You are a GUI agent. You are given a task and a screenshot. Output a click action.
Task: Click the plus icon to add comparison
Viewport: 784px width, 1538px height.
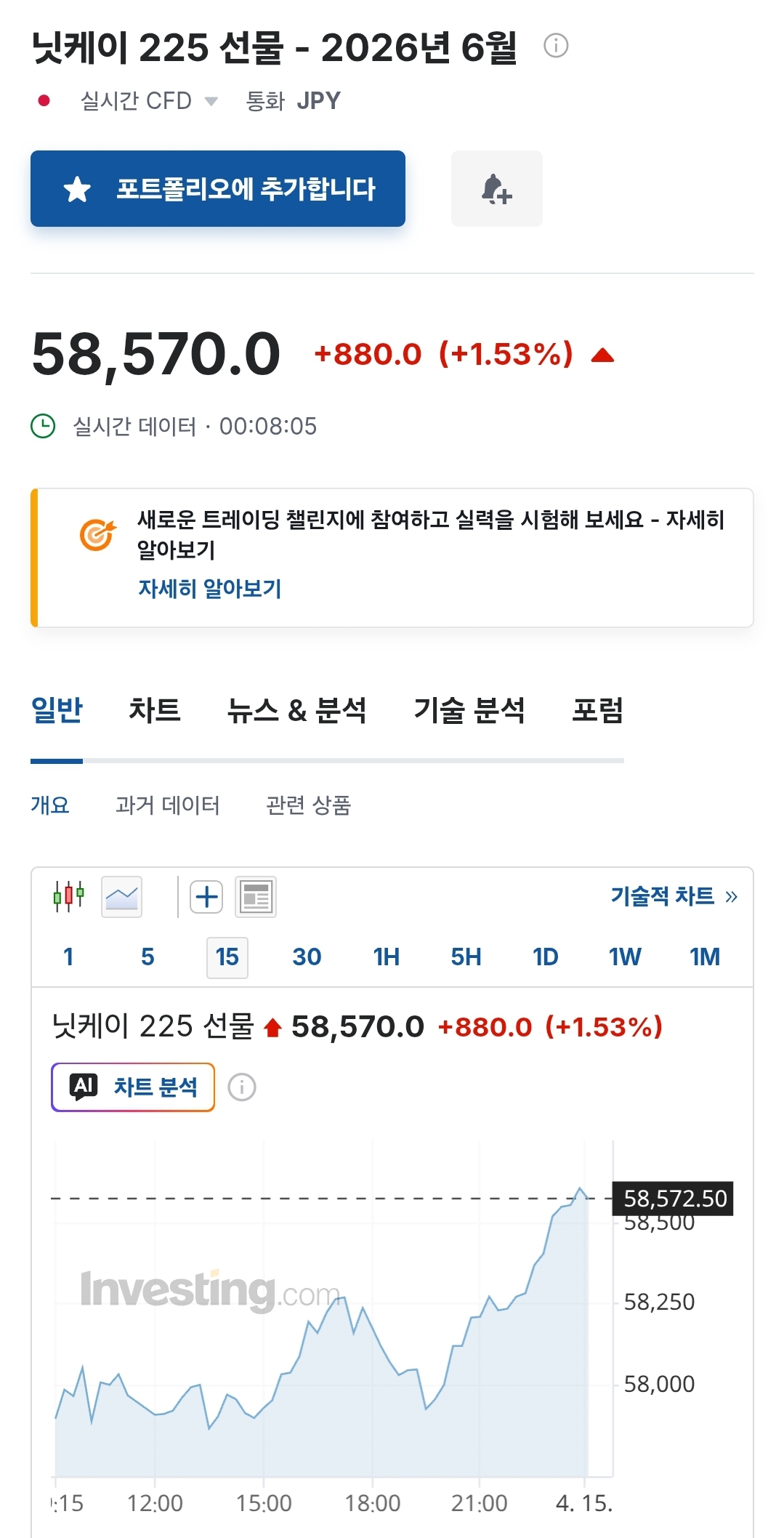pyautogui.click(x=206, y=897)
